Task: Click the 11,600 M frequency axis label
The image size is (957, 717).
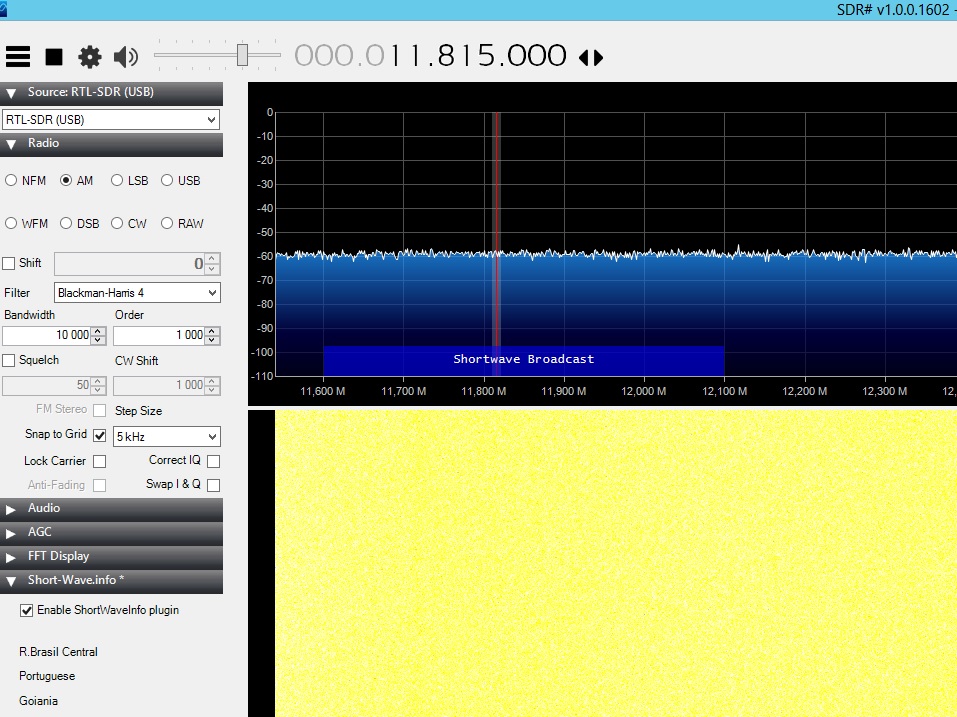Action: click(322, 391)
